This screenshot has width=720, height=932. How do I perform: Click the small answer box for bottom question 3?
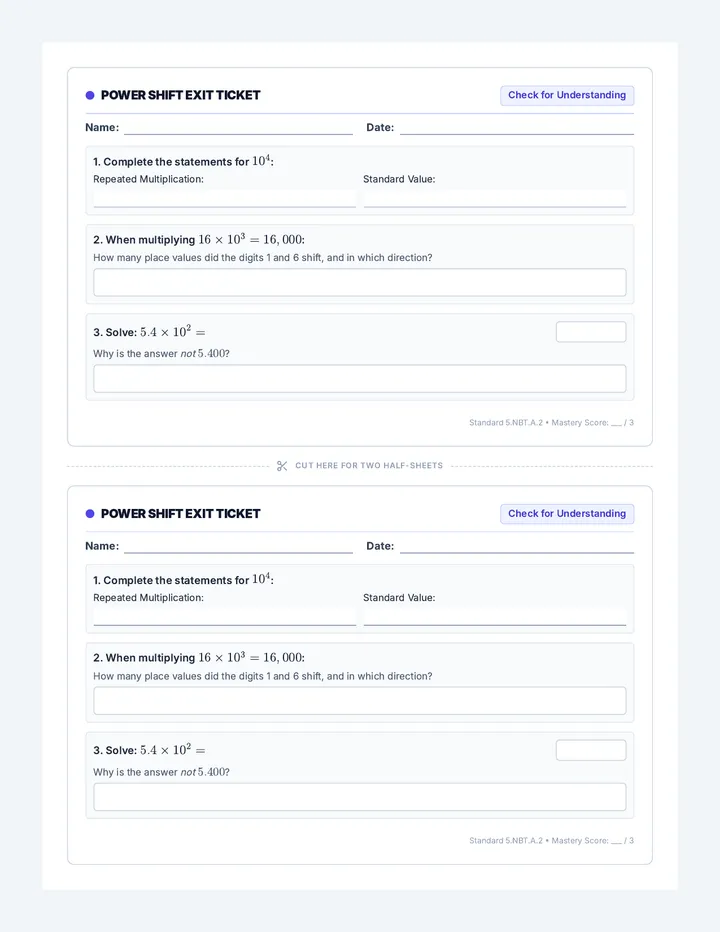tap(591, 750)
